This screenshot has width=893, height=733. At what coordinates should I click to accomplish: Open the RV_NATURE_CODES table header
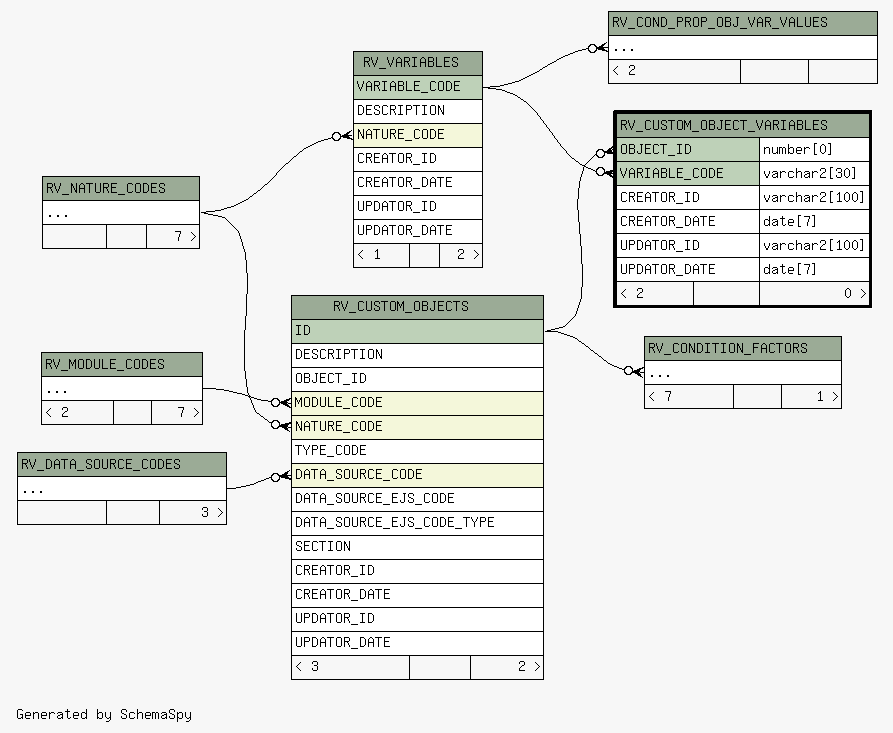point(121,189)
